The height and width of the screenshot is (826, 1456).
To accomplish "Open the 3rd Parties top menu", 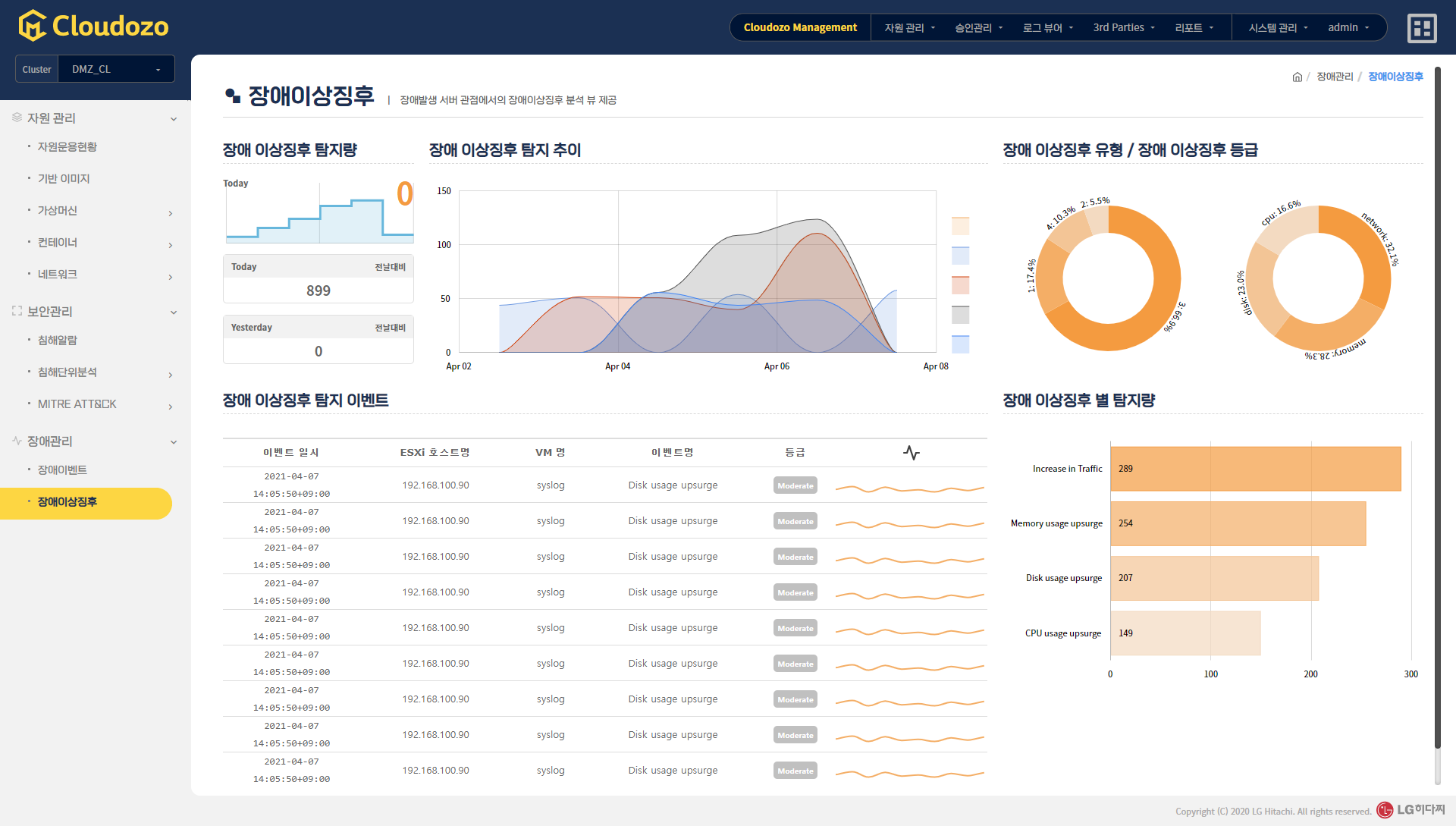I will [1123, 27].
